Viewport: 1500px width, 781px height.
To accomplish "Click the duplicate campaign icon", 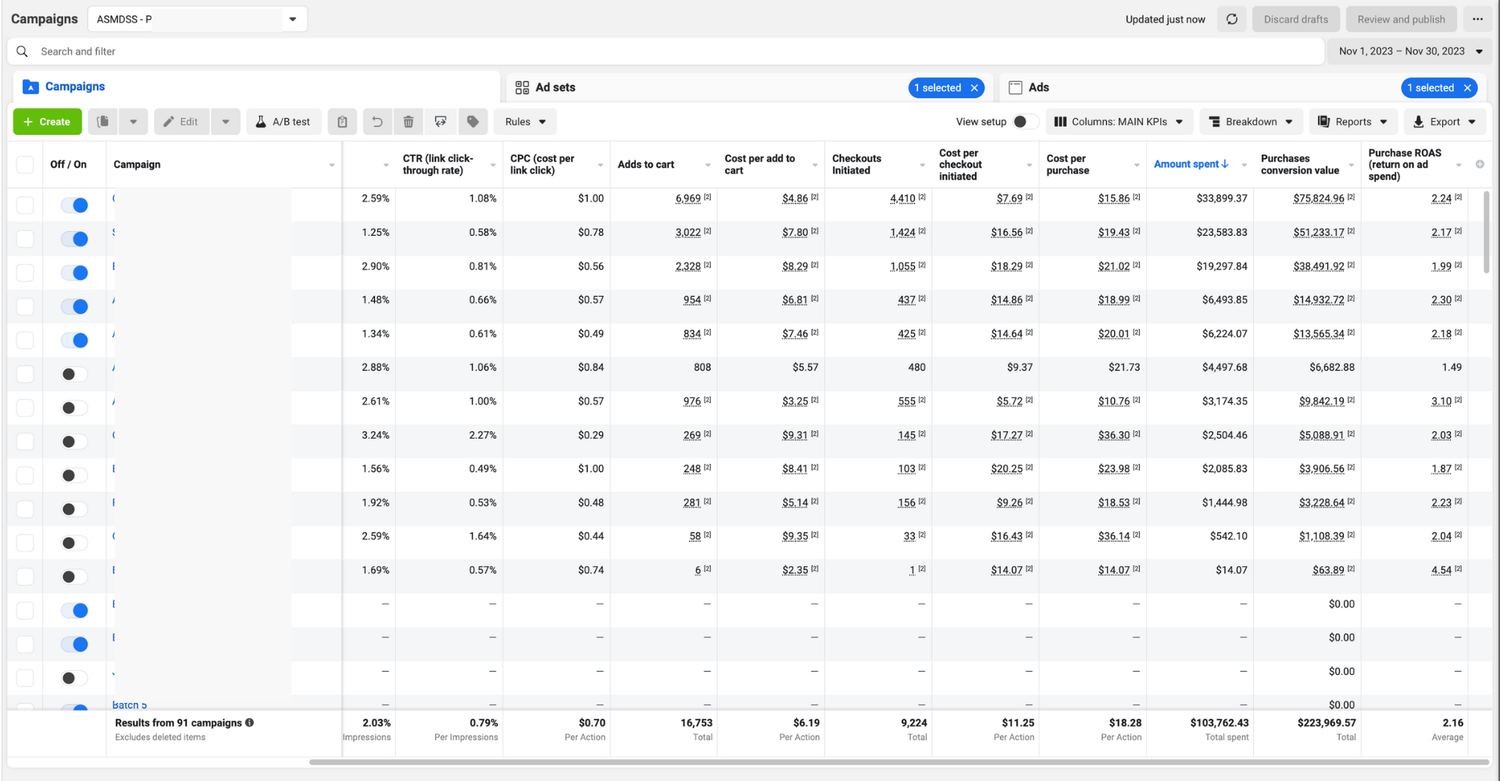I will 103,122.
